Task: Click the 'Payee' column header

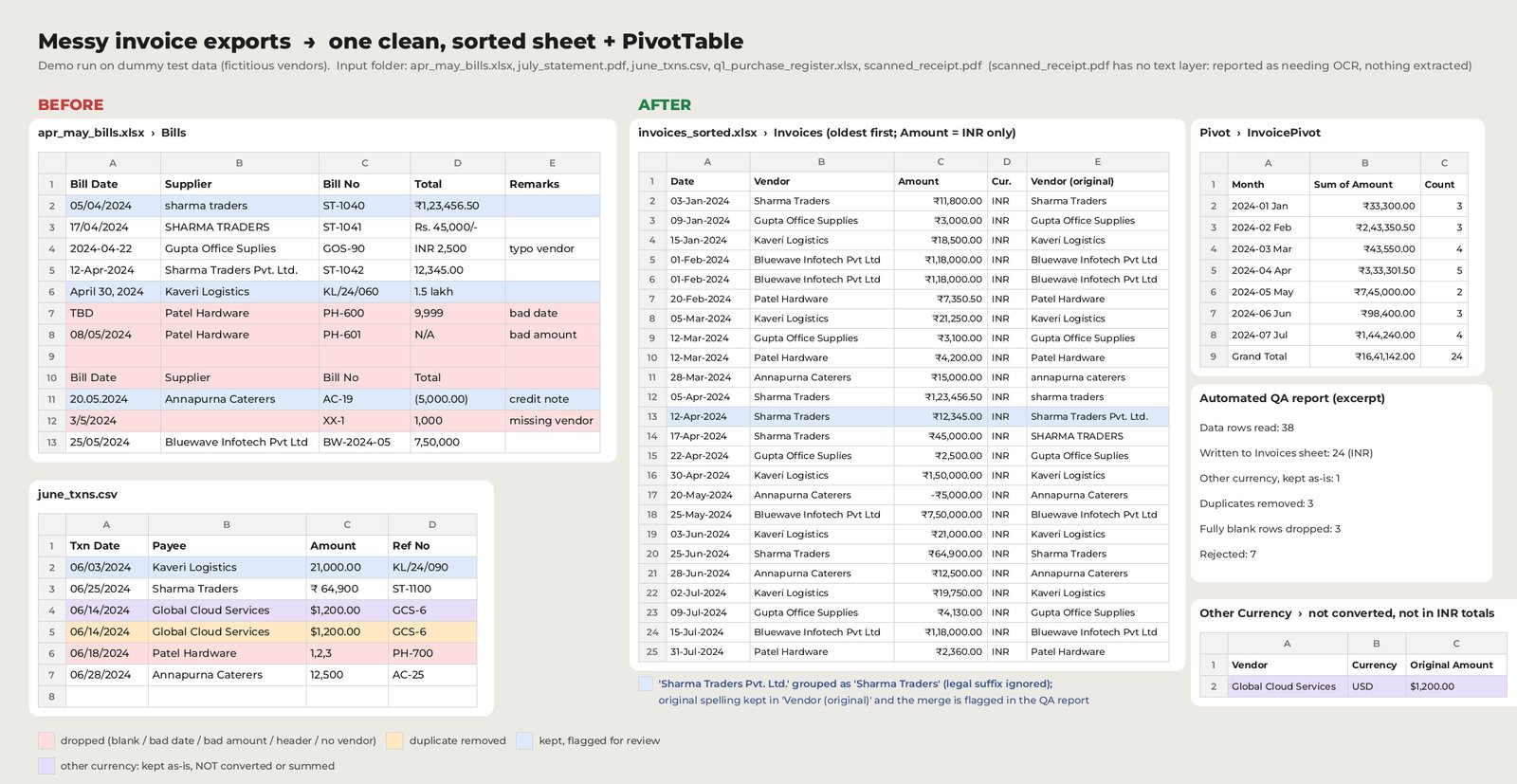Action: pyautogui.click(x=227, y=546)
